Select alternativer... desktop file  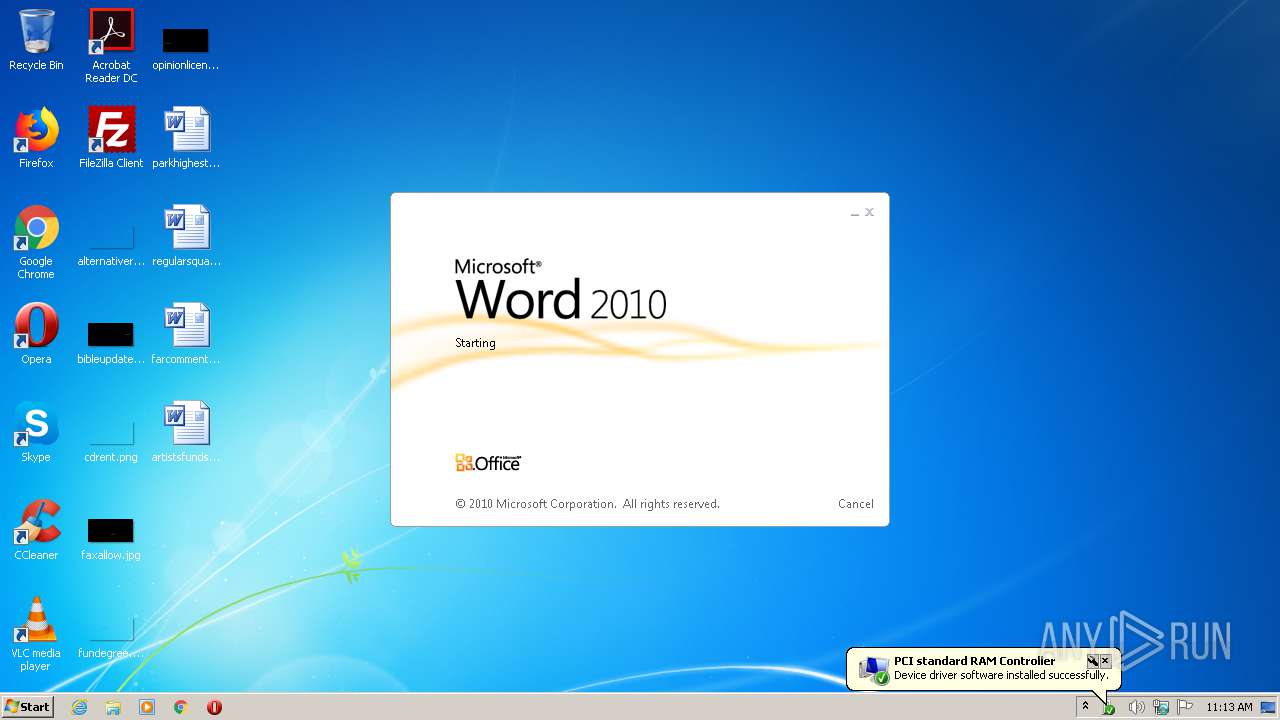click(x=111, y=245)
